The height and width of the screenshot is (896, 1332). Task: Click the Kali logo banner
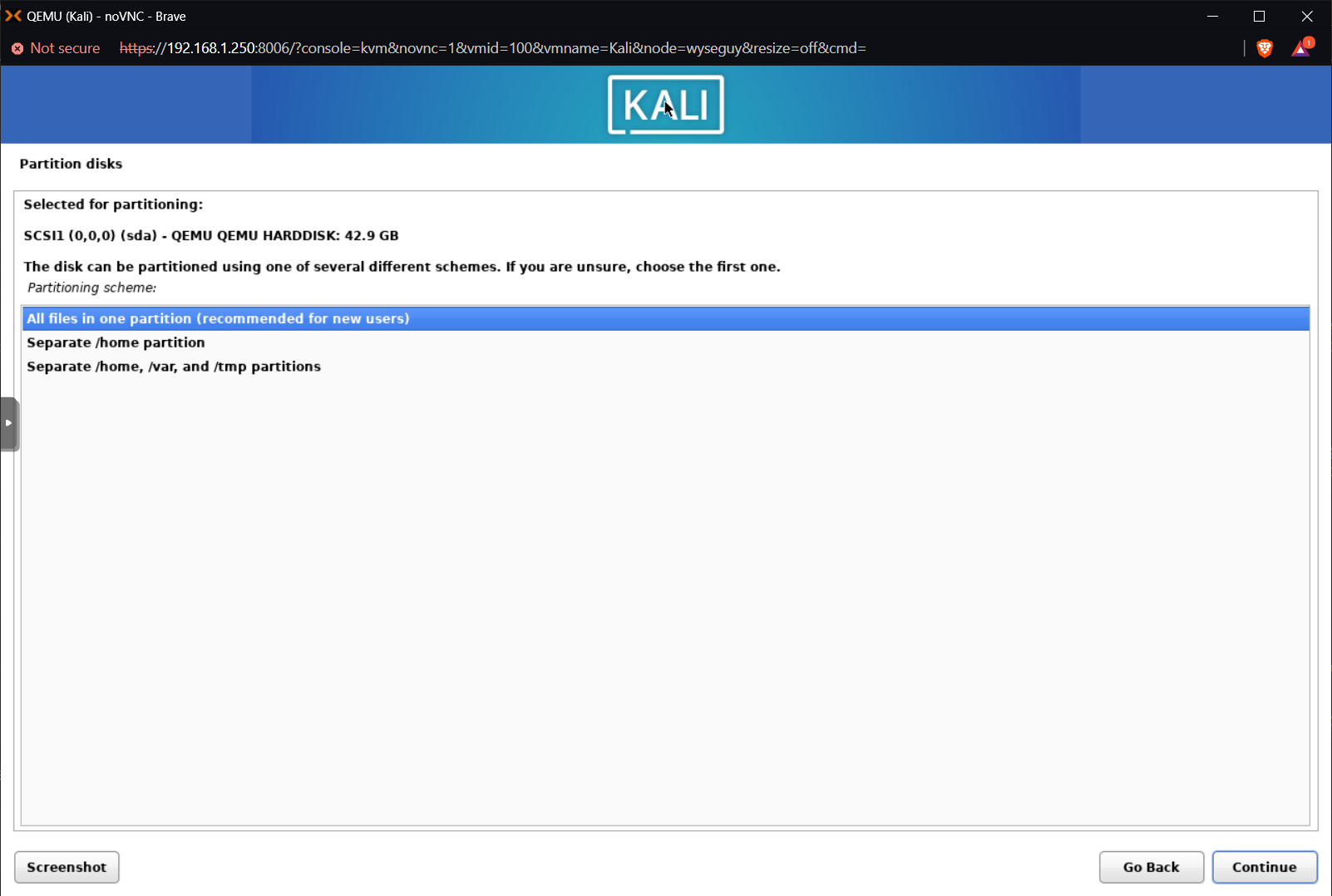[x=666, y=105]
